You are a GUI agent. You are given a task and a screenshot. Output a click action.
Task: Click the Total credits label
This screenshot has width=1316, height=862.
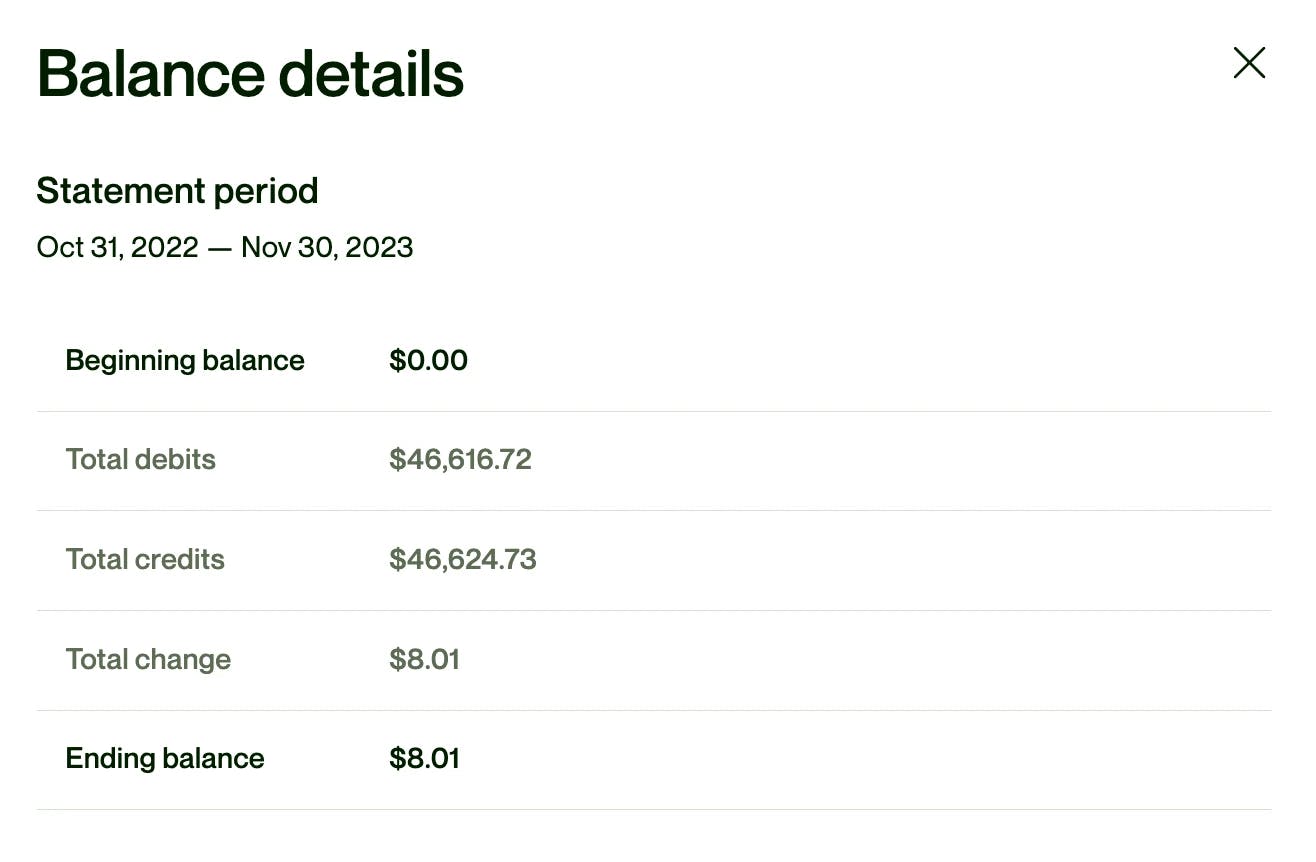(145, 559)
